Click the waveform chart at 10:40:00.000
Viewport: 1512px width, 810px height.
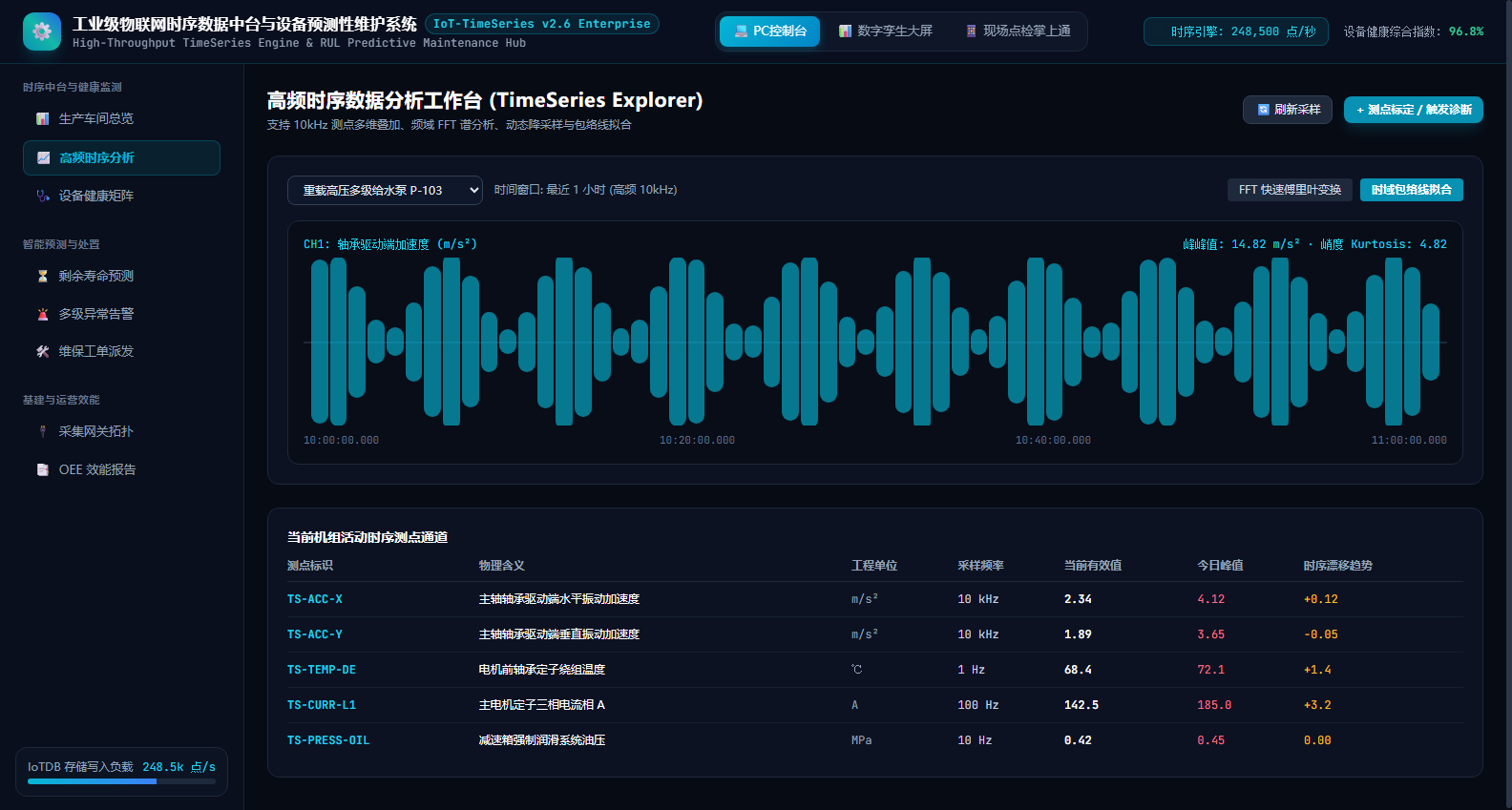(1053, 342)
